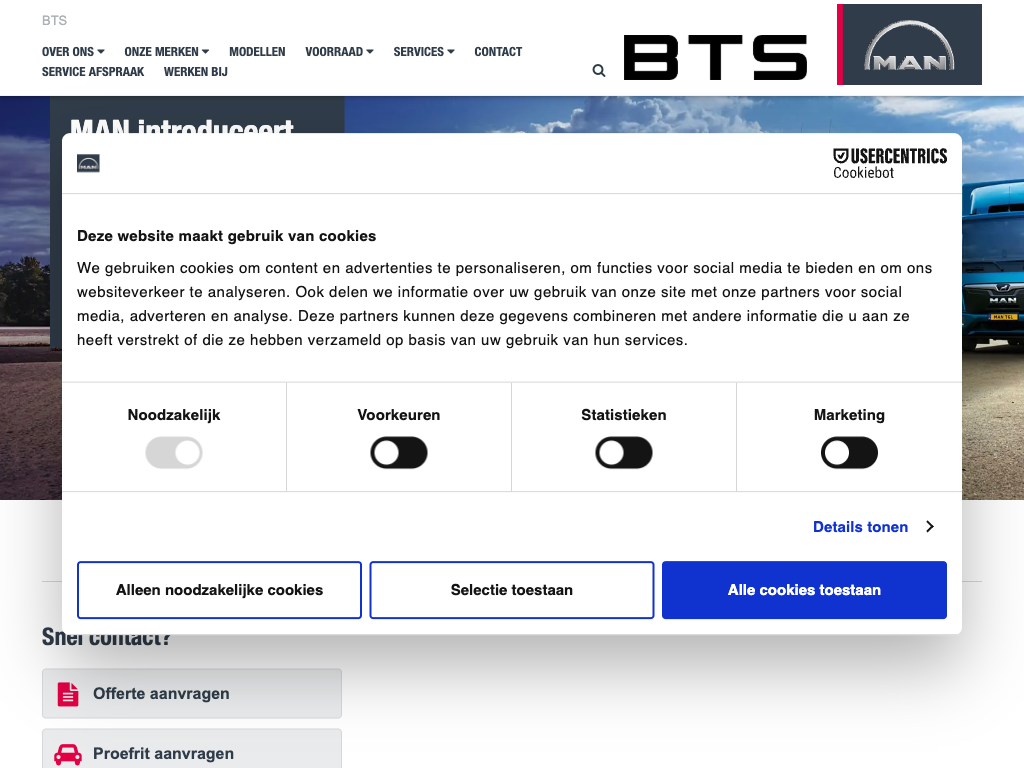1024x768 pixels.
Task: Click the small MAN logo in cookie dialog
Action: (88, 164)
